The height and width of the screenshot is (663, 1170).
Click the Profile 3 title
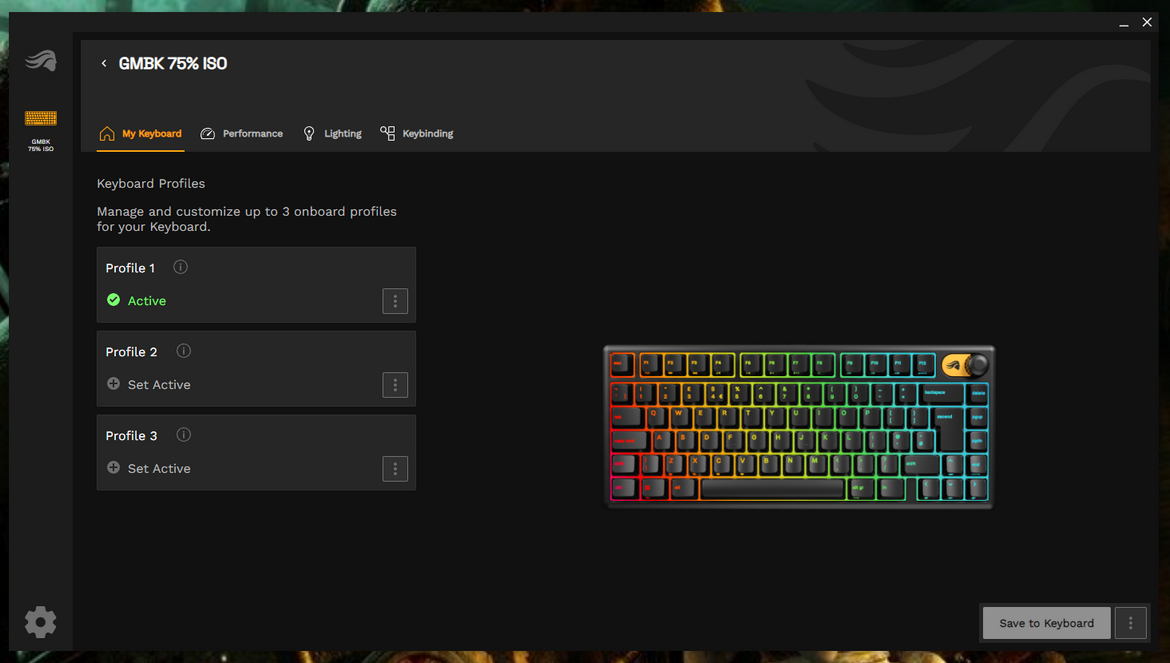coord(131,436)
